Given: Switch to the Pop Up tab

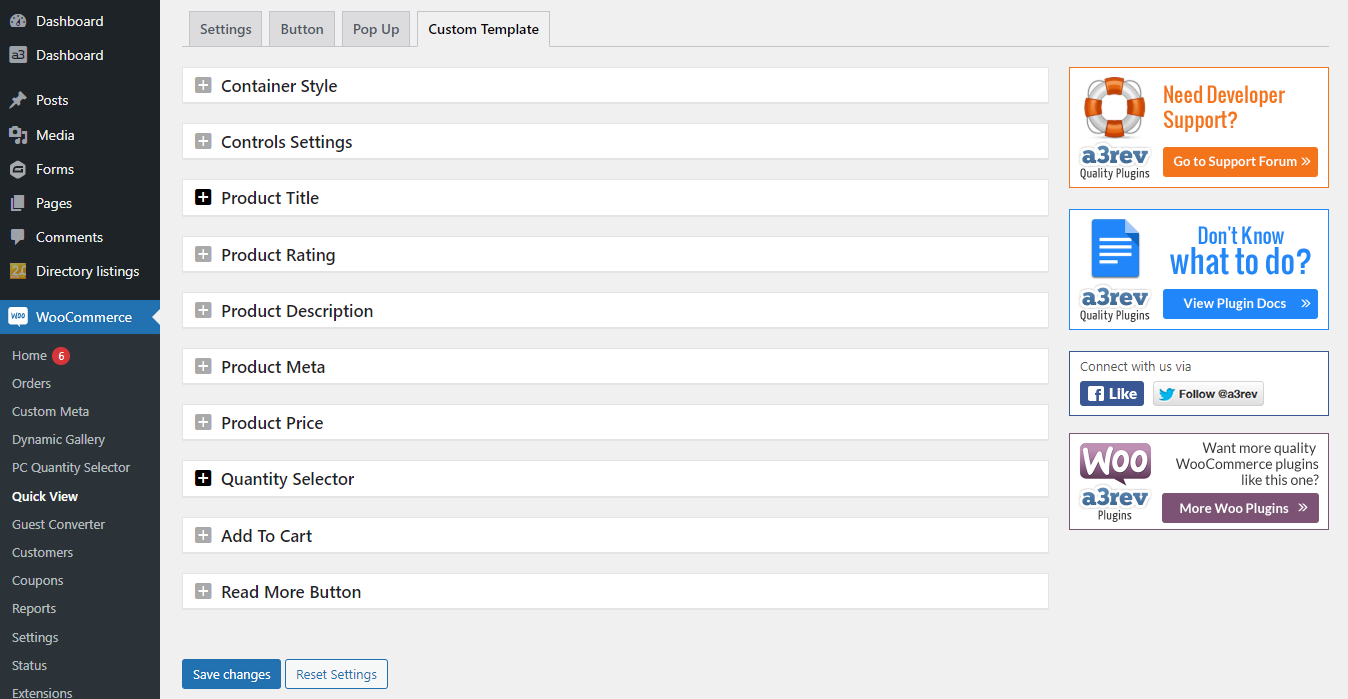Looking at the screenshot, I should pyautogui.click(x=376, y=29).
